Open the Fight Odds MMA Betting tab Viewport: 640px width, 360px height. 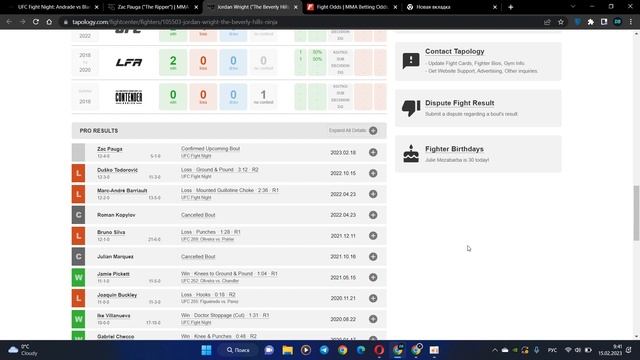[x=352, y=7]
